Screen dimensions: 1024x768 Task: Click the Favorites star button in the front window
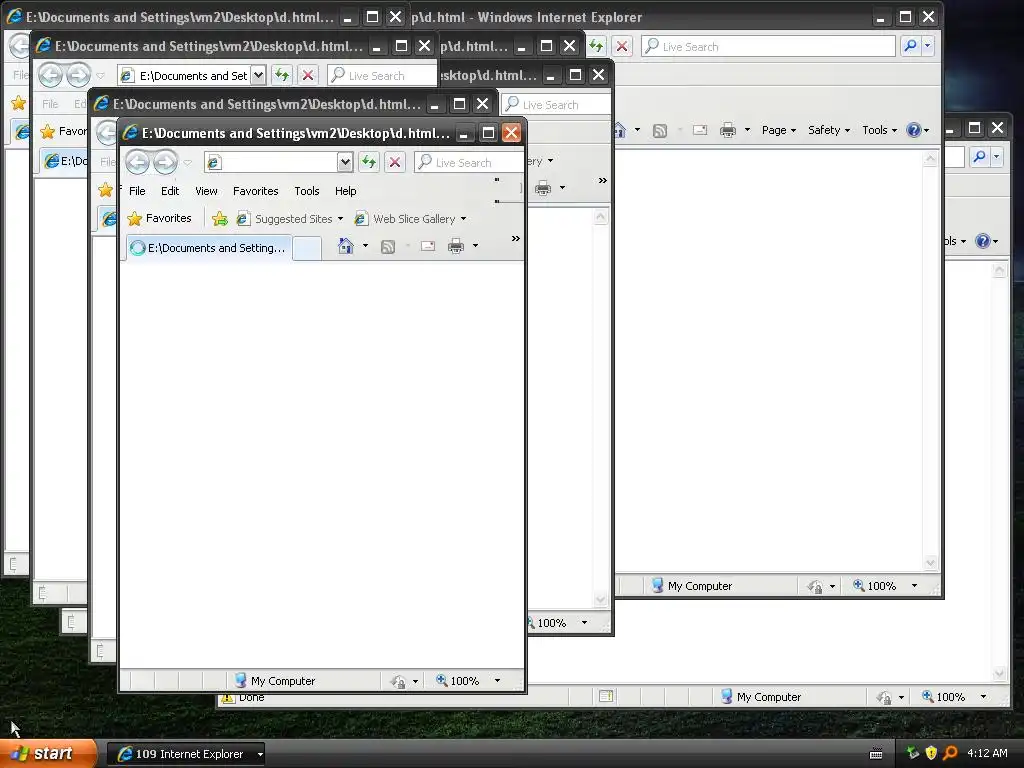[x=159, y=218]
